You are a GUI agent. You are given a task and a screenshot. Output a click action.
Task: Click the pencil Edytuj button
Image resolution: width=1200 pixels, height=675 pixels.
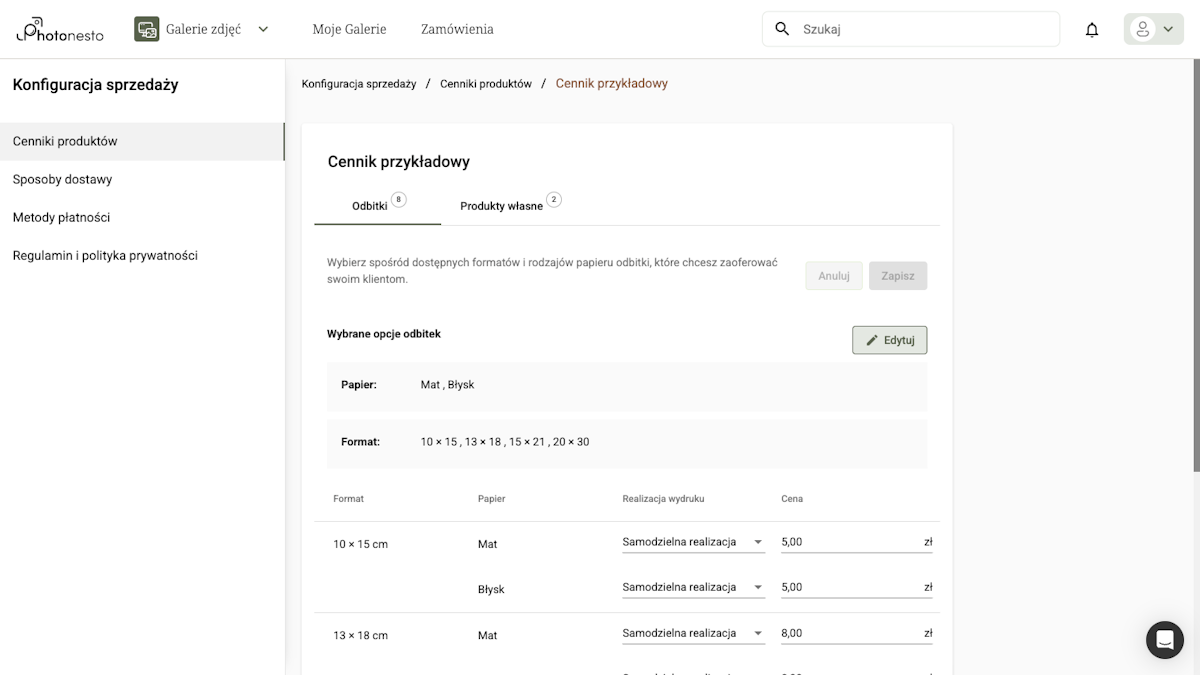pos(889,340)
